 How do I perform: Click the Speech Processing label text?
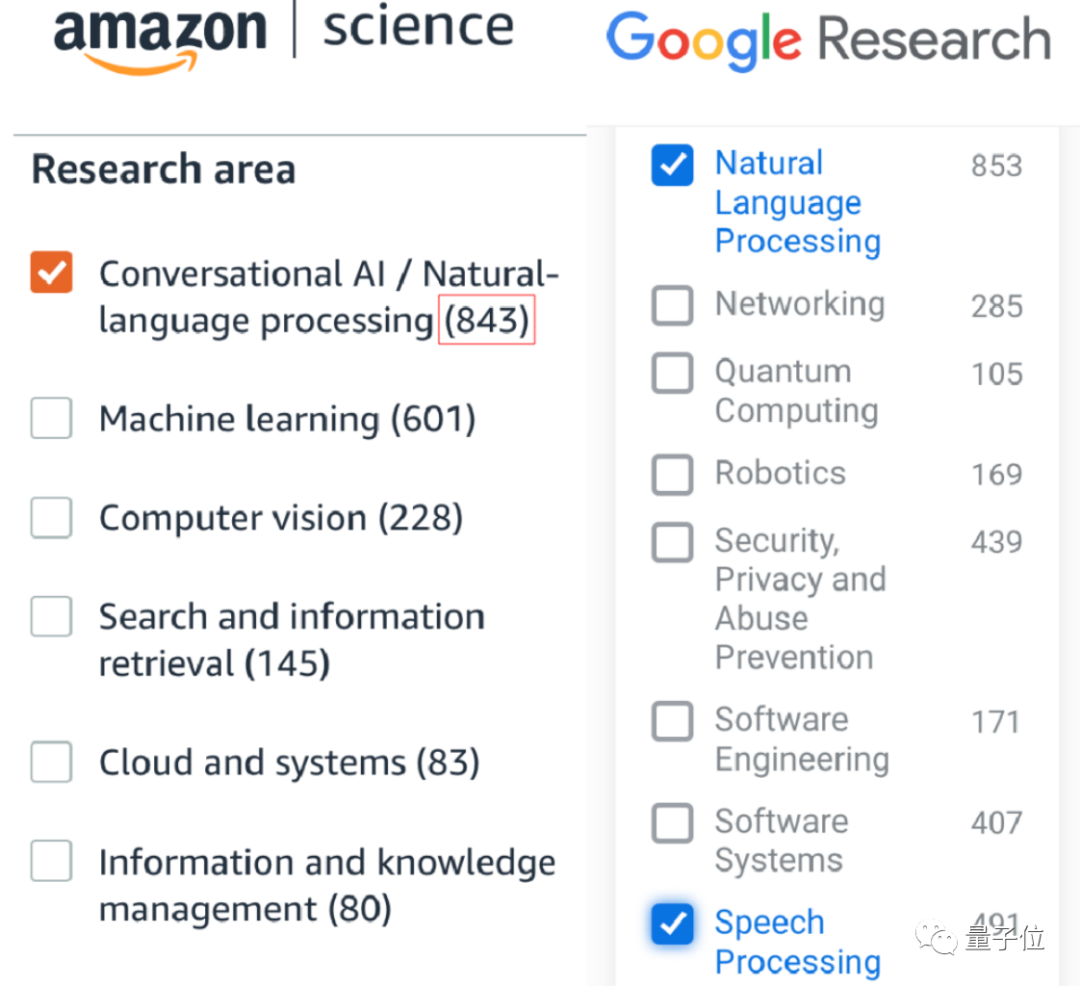[x=798, y=943]
